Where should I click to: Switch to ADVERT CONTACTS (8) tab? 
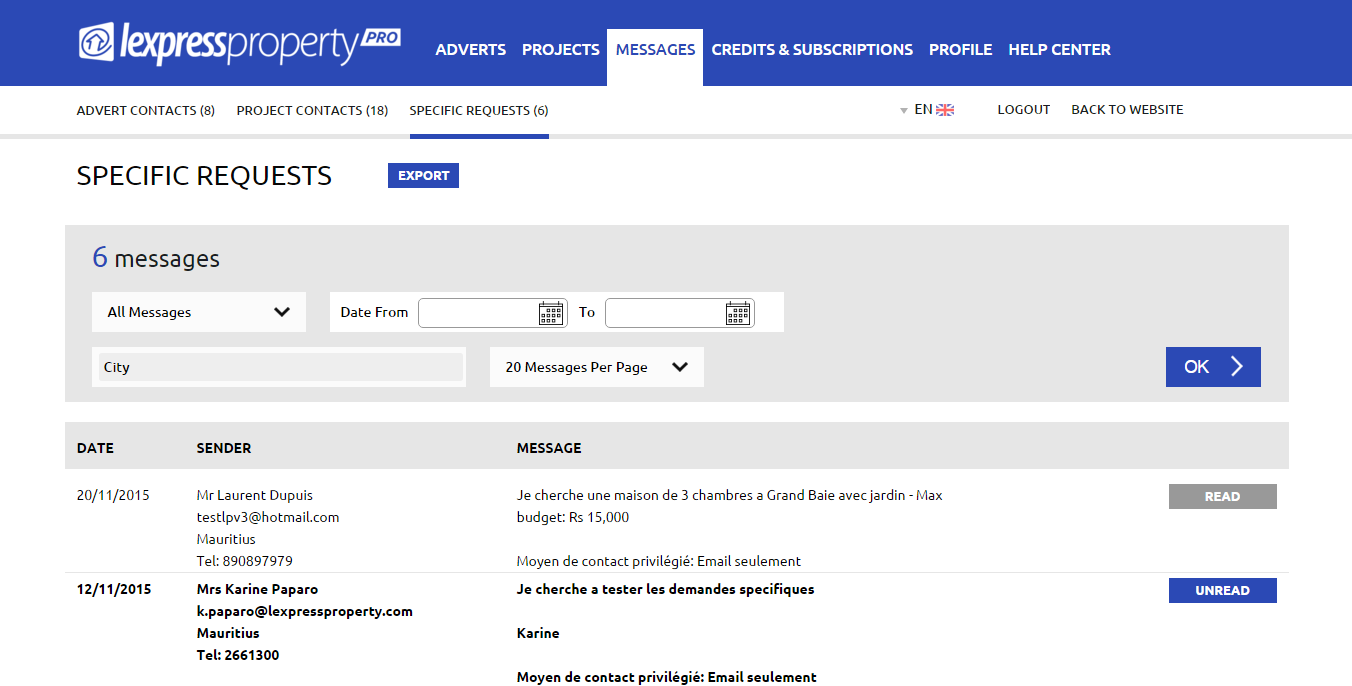pos(146,110)
